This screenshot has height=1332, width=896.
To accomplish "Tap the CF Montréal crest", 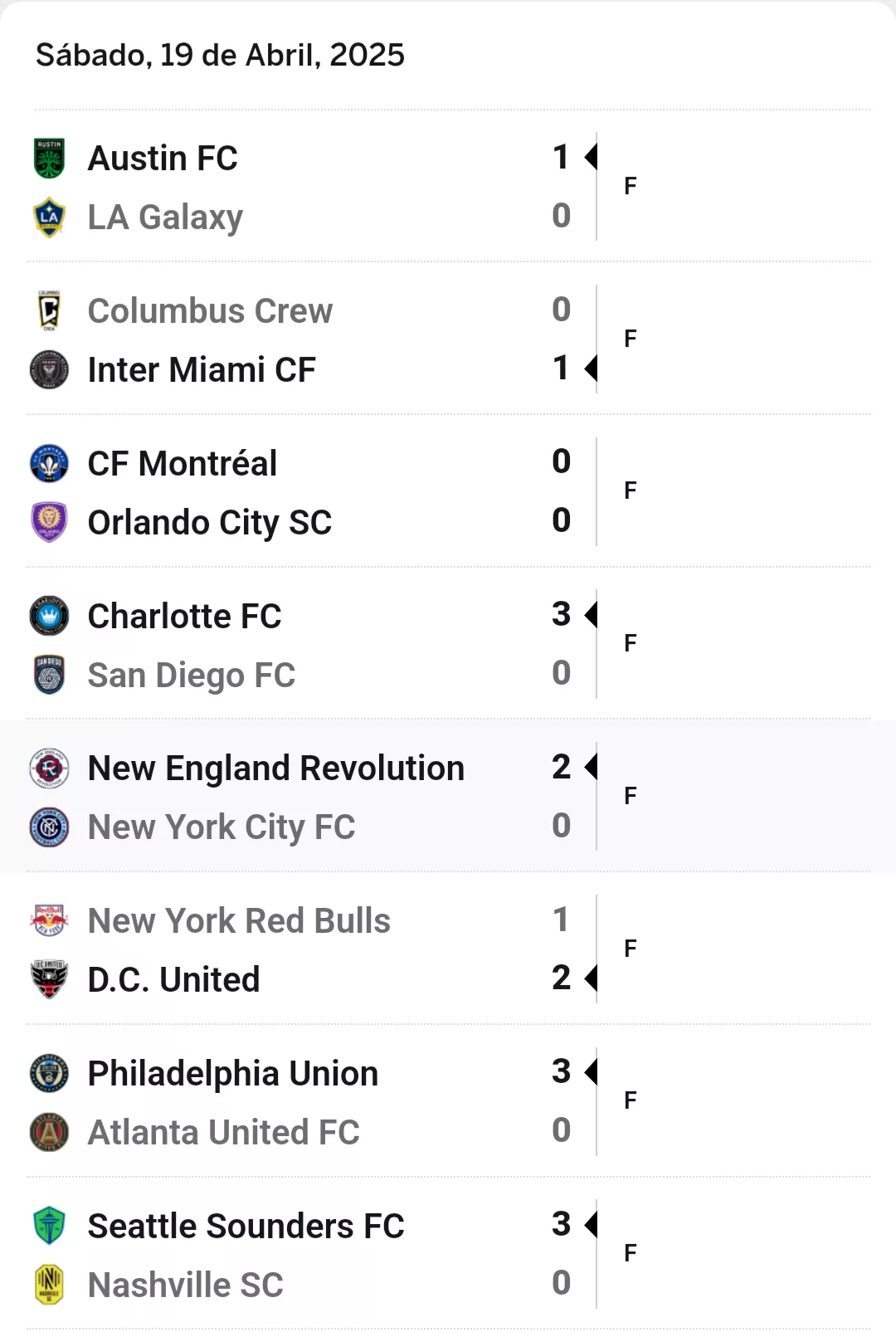I will pyautogui.click(x=49, y=464).
